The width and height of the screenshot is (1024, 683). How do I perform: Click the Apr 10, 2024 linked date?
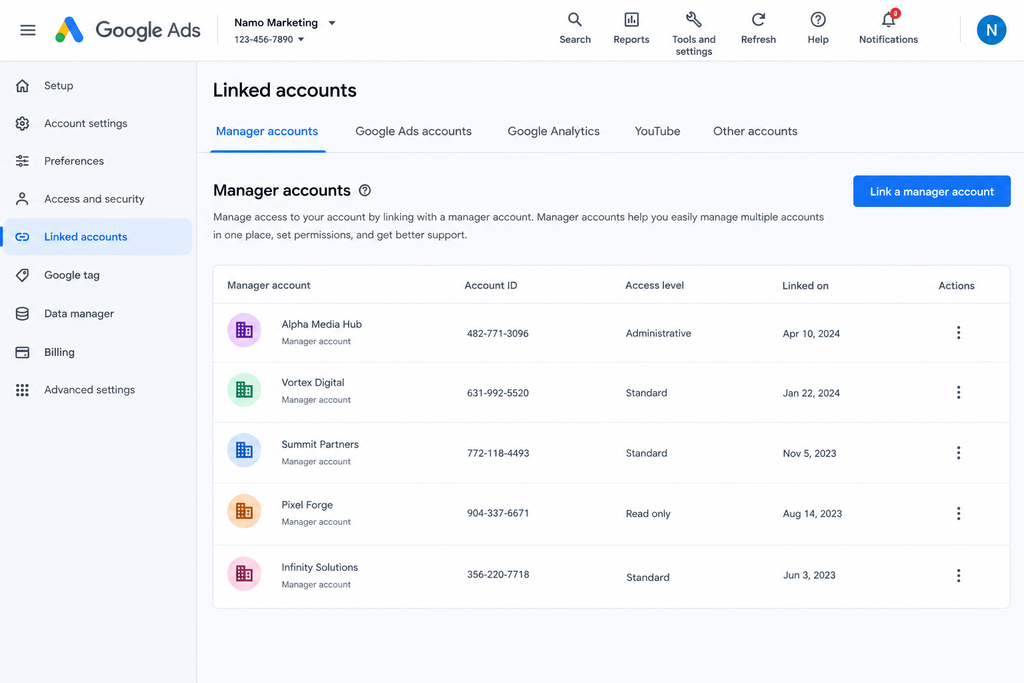pyautogui.click(x=811, y=334)
